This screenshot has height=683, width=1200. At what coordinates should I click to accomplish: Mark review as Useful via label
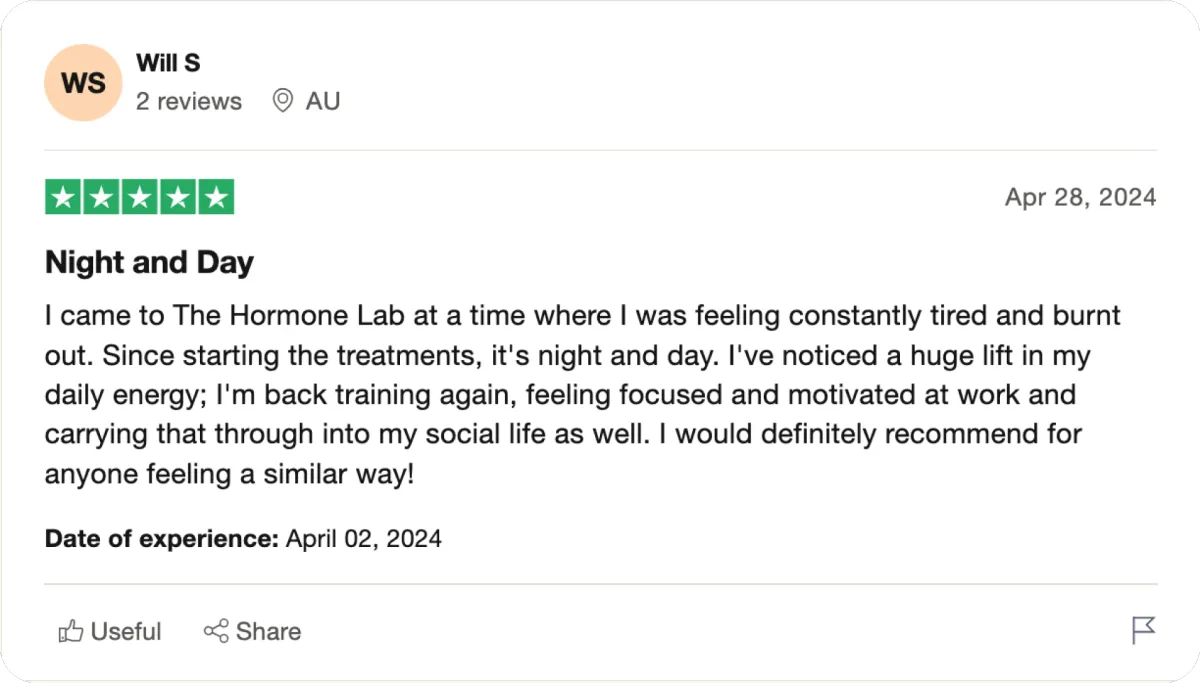pyautogui.click(x=126, y=631)
